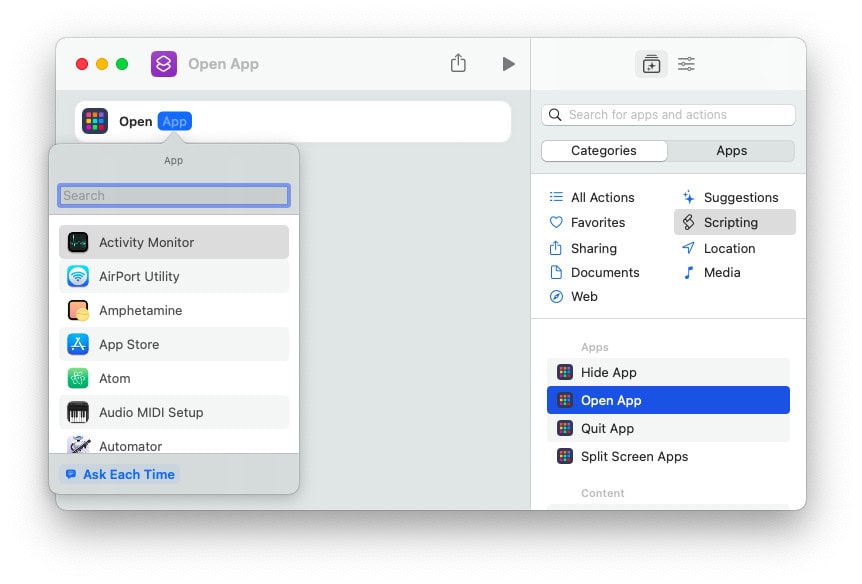The height and width of the screenshot is (584, 862).
Task: Close the window with the red button
Action: pos(82,64)
